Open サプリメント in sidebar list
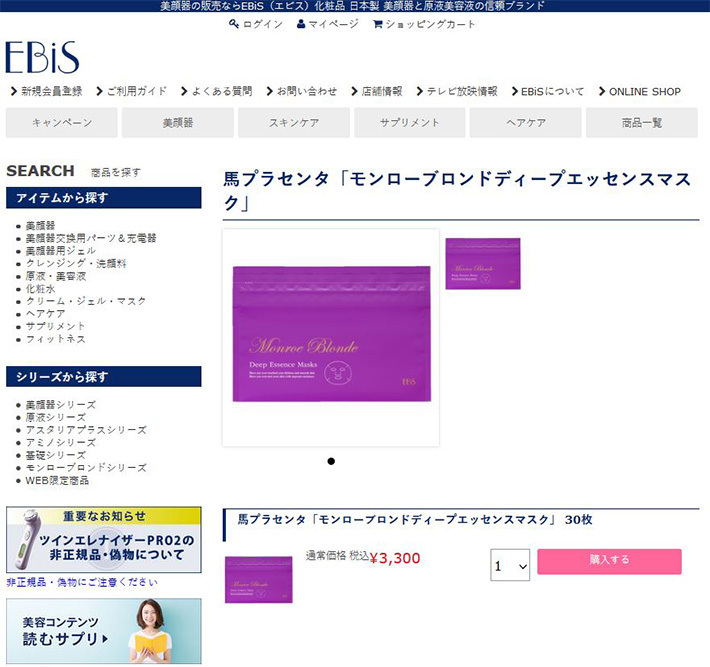This screenshot has height=667, width=710. pos(55,326)
